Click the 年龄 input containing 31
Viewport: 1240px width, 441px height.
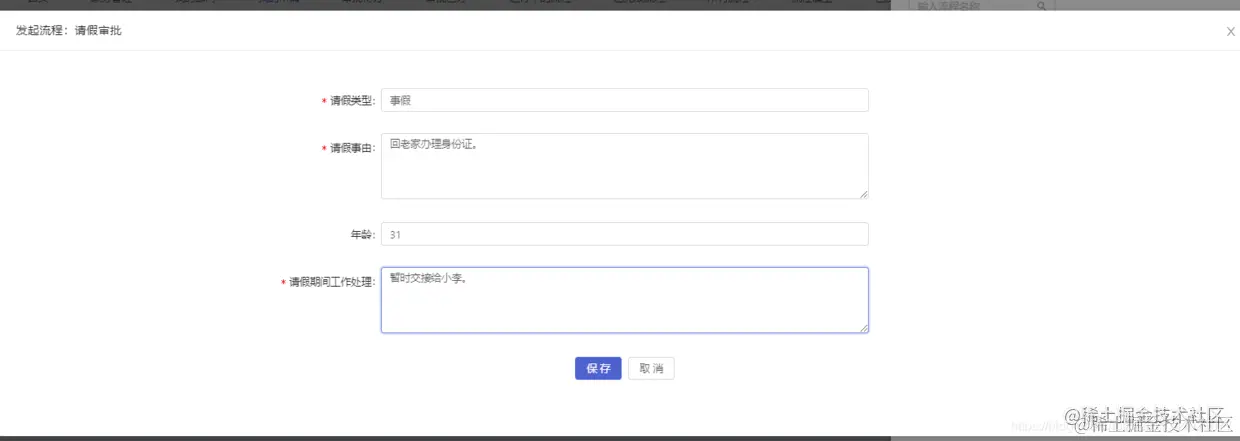[624, 234]
